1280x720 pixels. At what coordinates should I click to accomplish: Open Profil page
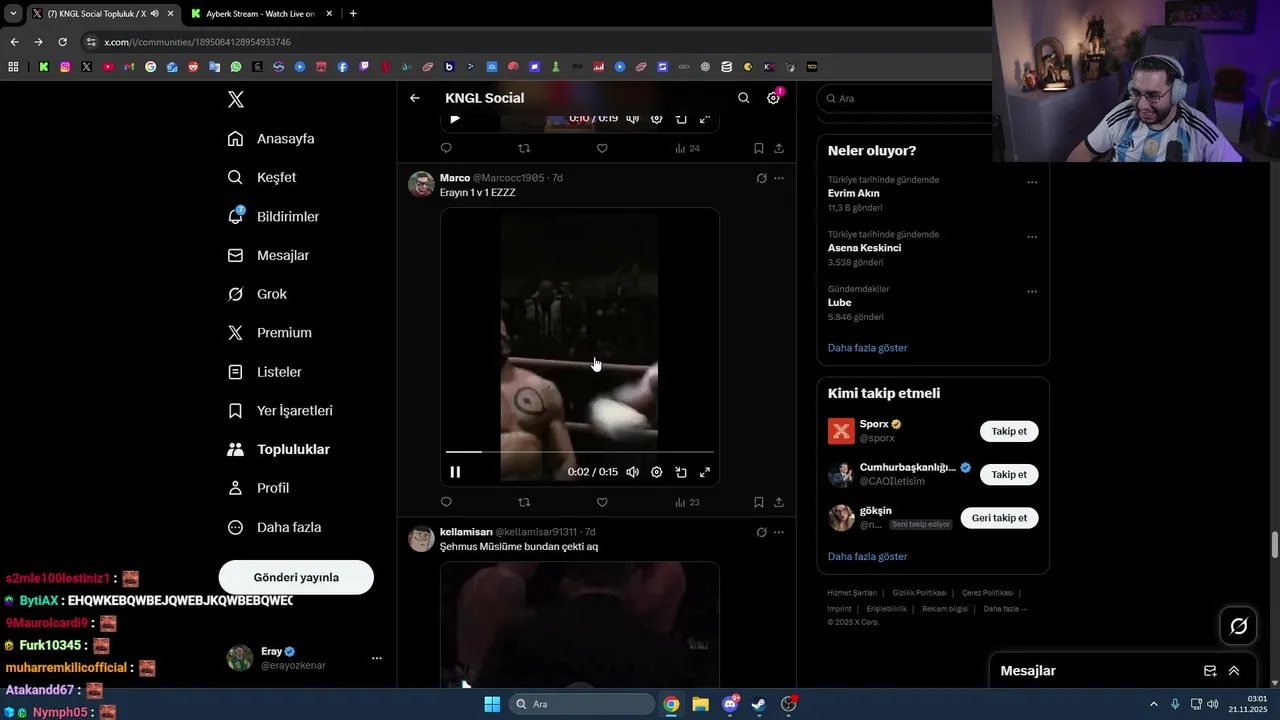pyautogui.click(x=258, y=488)
